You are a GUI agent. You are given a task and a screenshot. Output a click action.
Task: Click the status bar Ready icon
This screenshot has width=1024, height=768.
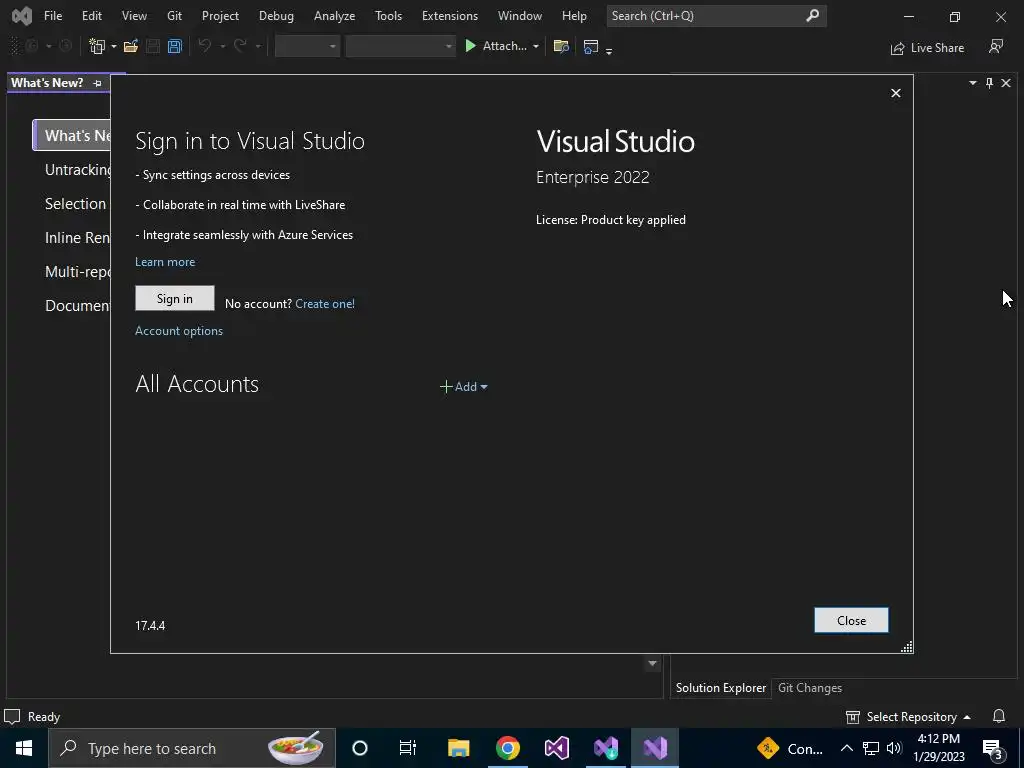pos(12,716)
